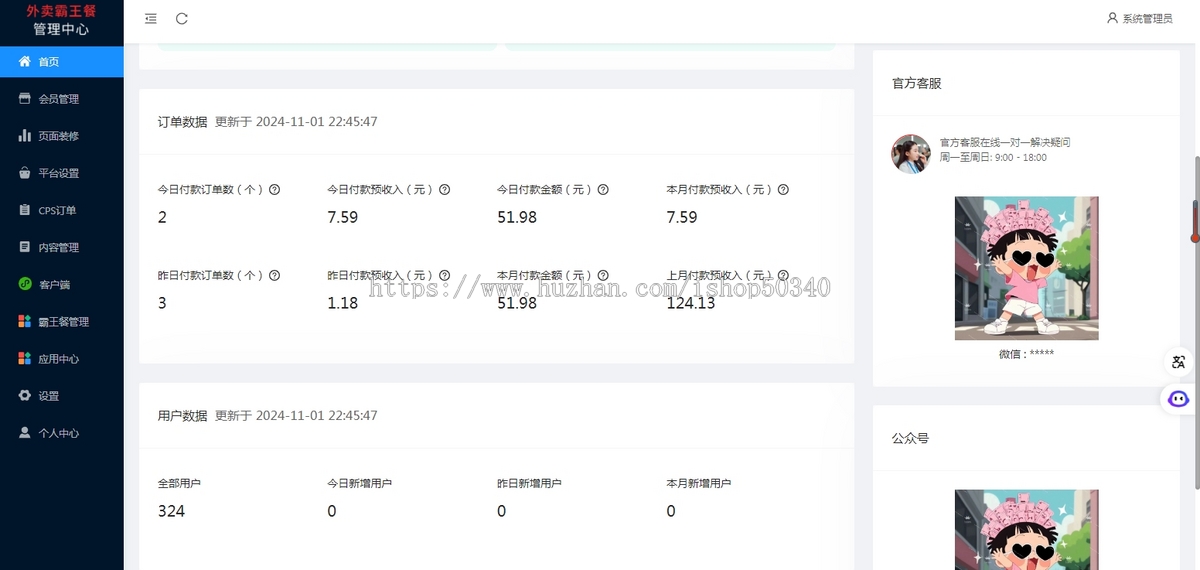Click the 周一至周日: 9:00 - 18:00 text
Viewport: 1200px width, 570px height.
993,158
